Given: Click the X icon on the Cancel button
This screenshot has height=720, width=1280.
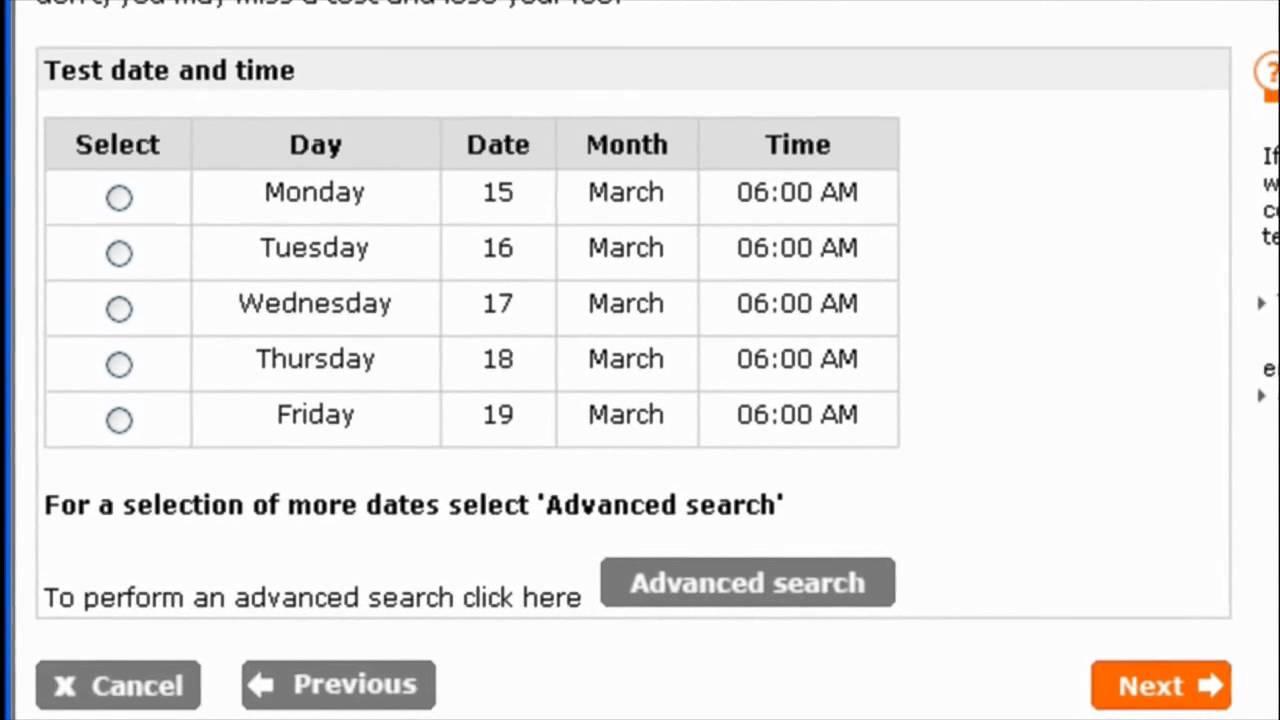Looking at the screenshot, I should click(x=65, y=686).
